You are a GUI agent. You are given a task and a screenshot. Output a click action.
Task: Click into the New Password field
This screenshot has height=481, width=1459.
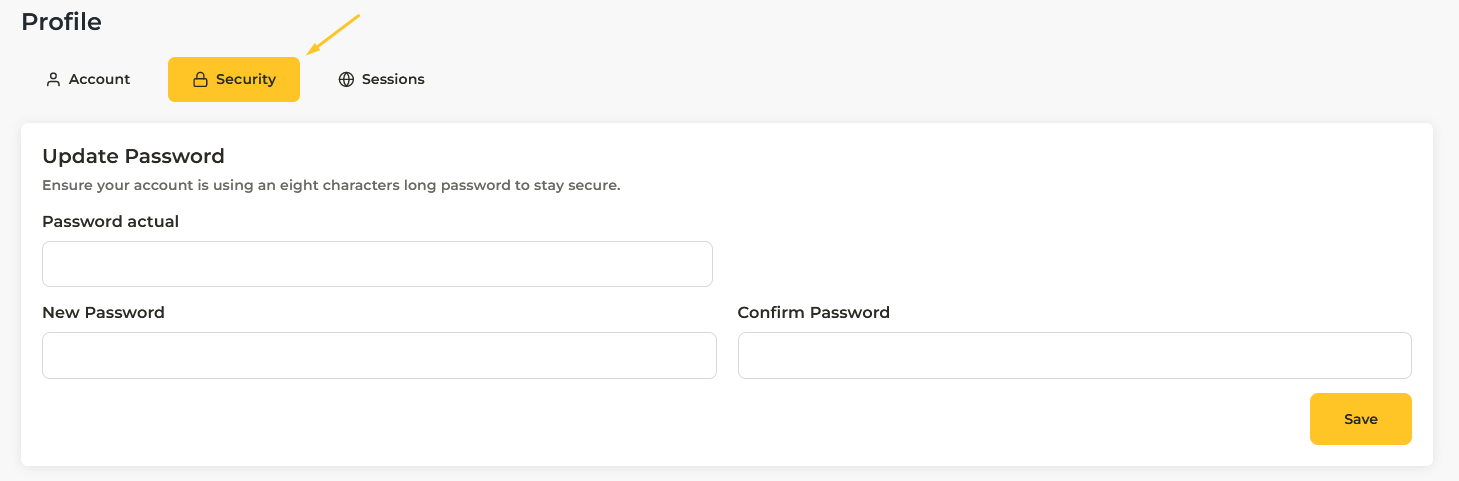click(x=379, y=355)
